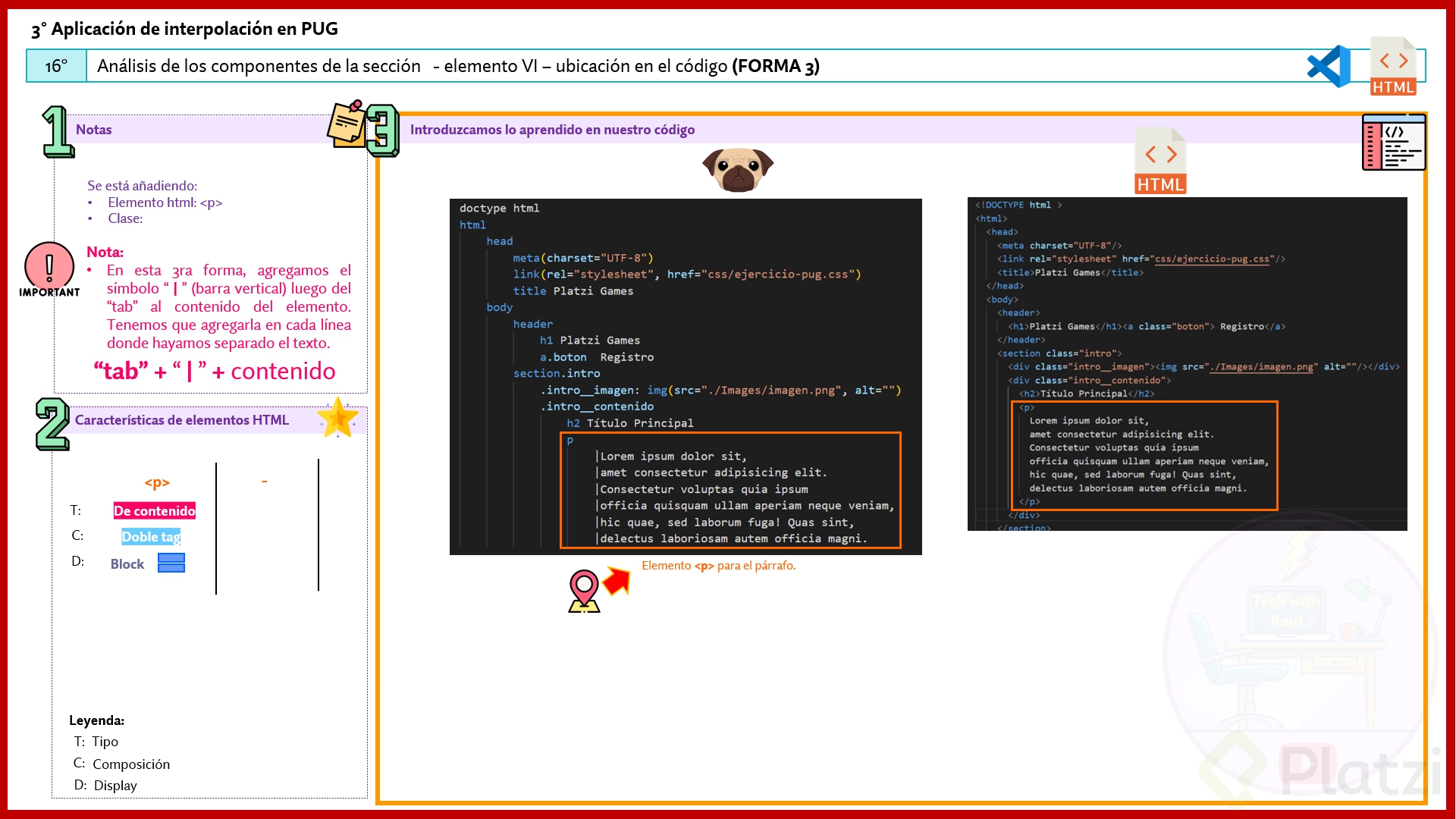Click the sticky notes pin icon

click(x=347, y=123)
